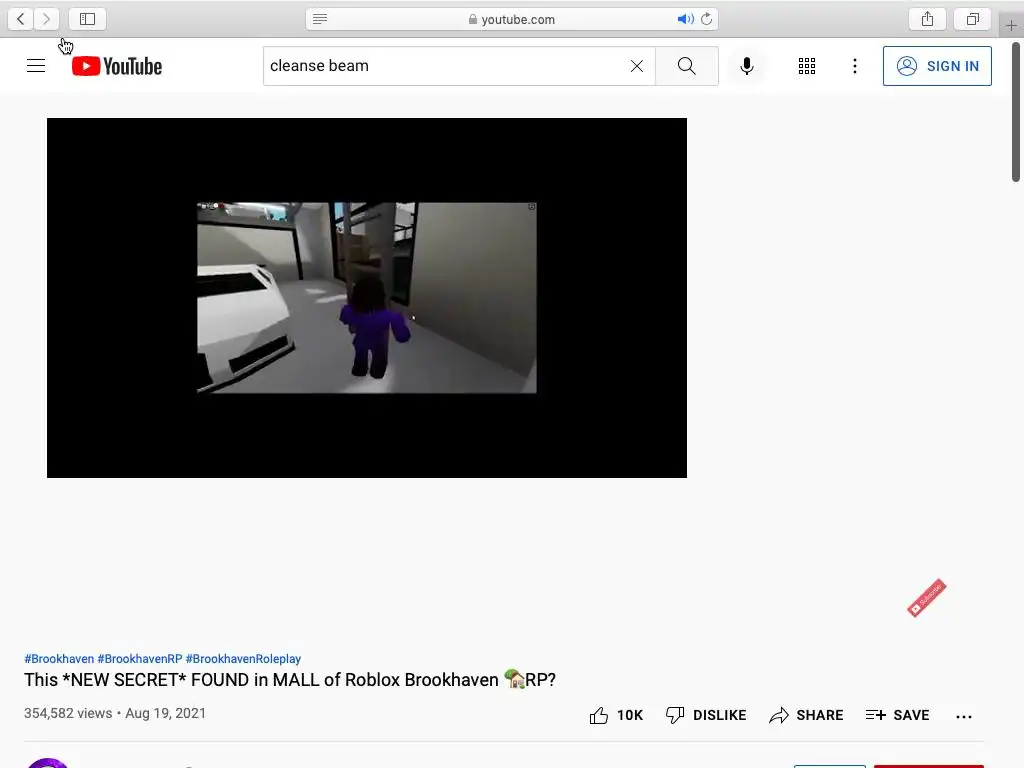The height and width of the screenshot is (768, 1024).
Task: Open the #Brookhaven hashtag link
Action: coord(59,659)
